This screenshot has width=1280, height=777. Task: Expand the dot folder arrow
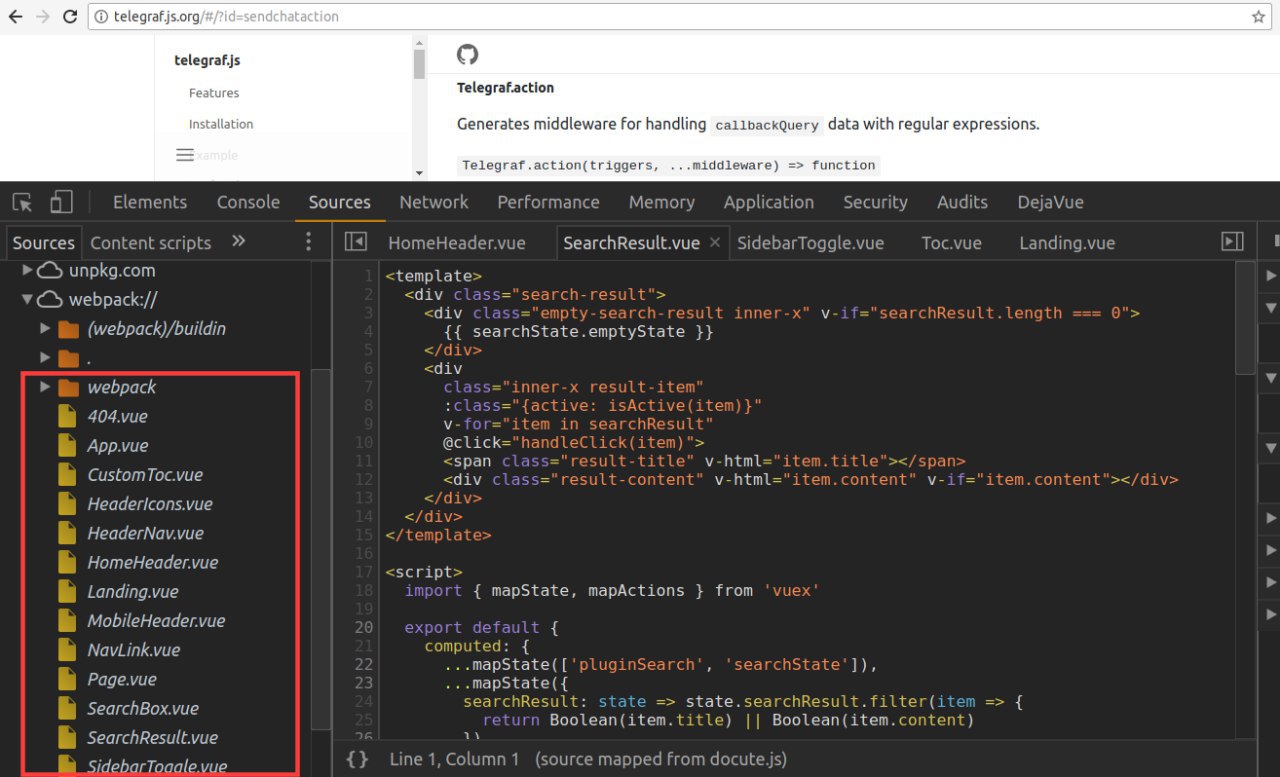pos(45,357)
